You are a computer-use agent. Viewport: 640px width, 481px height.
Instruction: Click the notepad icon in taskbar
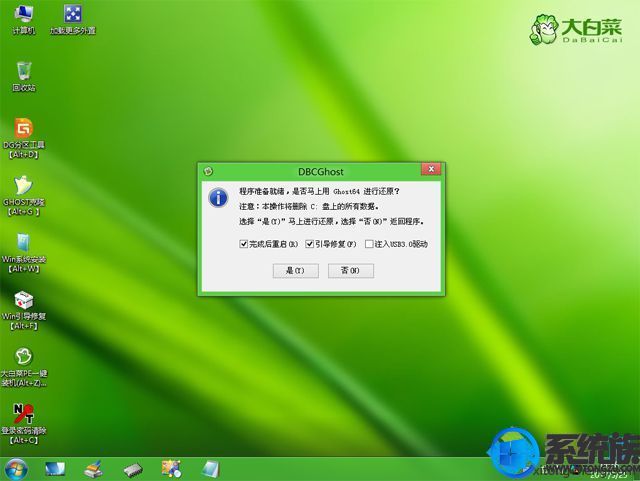pyautogui.click(x=211, y=469)
